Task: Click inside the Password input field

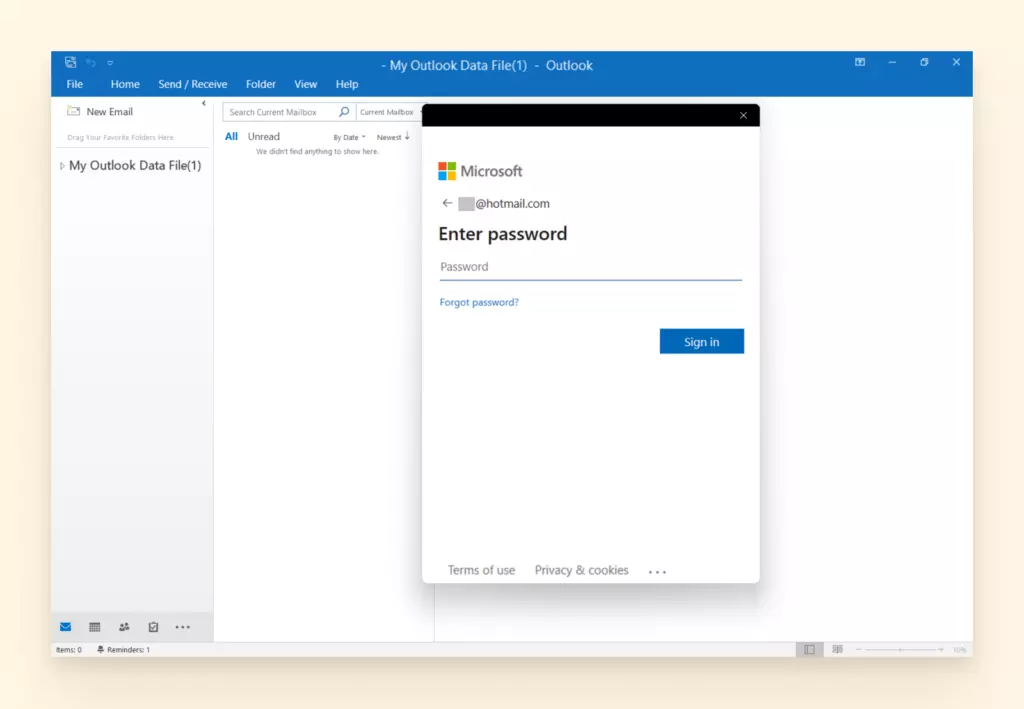Action: click(x=590, y=266)
